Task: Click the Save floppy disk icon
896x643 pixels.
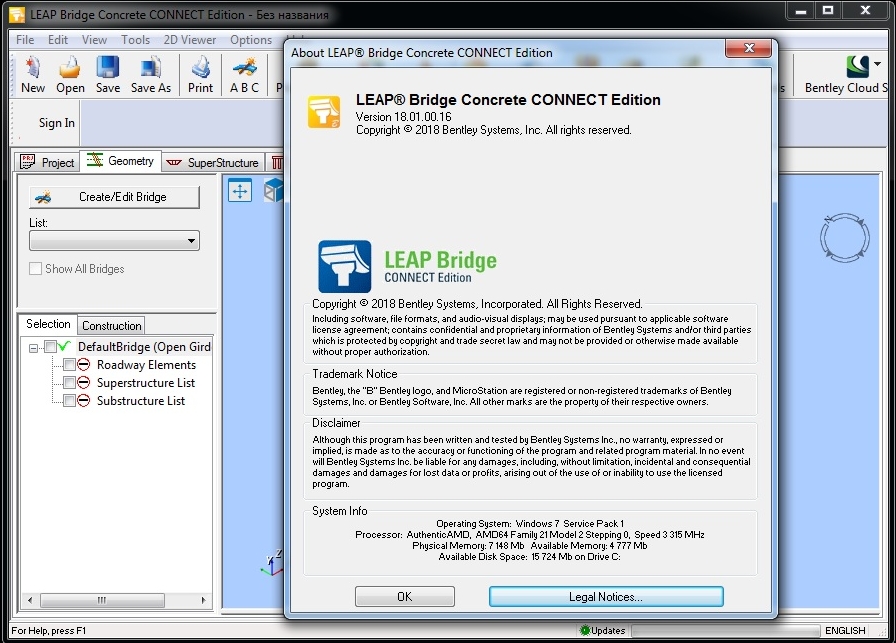Action: click(107, 67)
